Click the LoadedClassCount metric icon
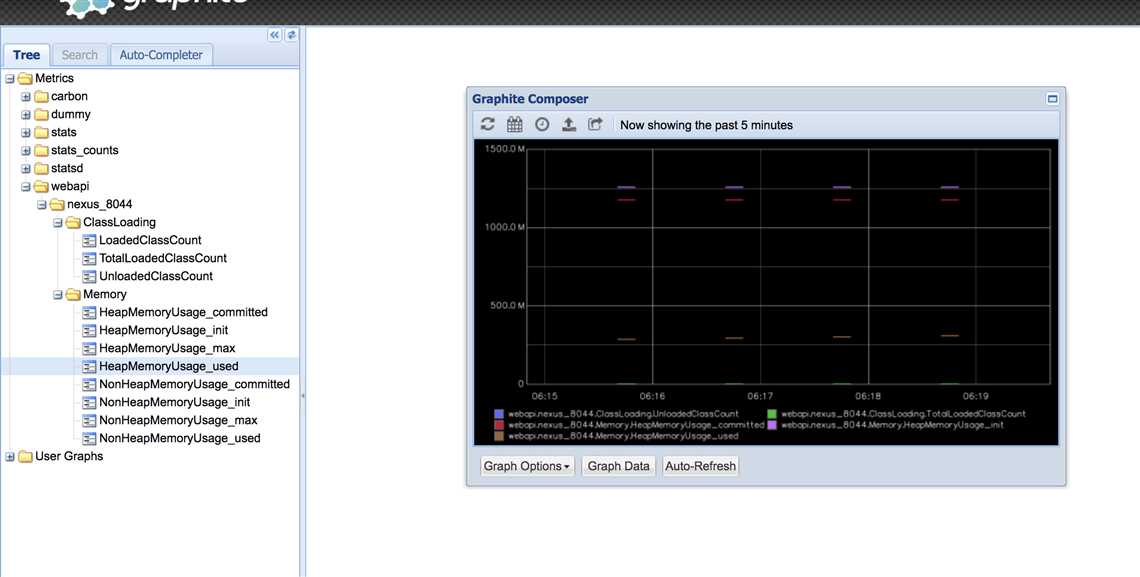This screenshot has height=577, width=1140. click(x=89, y=241)
